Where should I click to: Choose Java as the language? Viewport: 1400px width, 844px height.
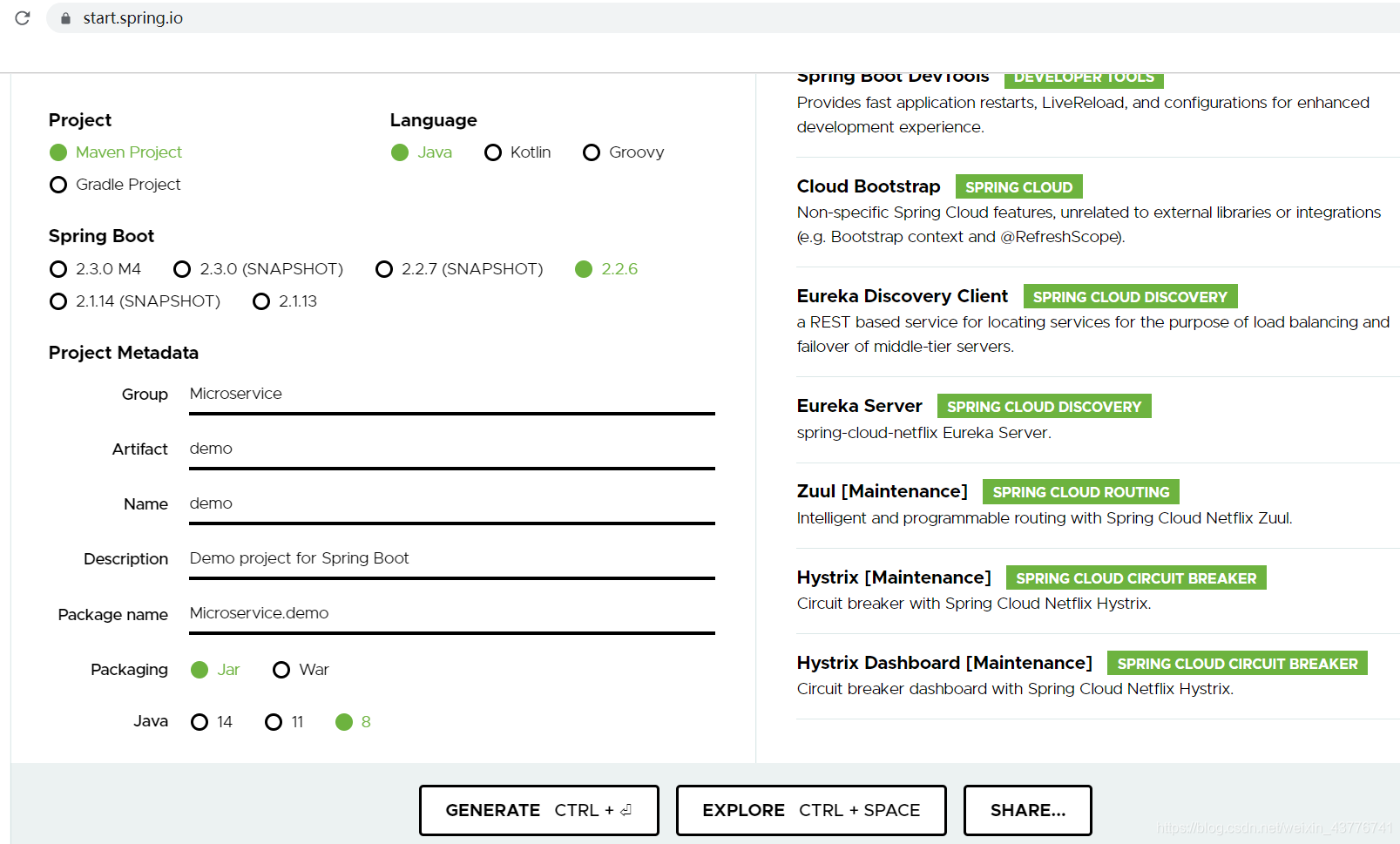(x=422, y=152)
